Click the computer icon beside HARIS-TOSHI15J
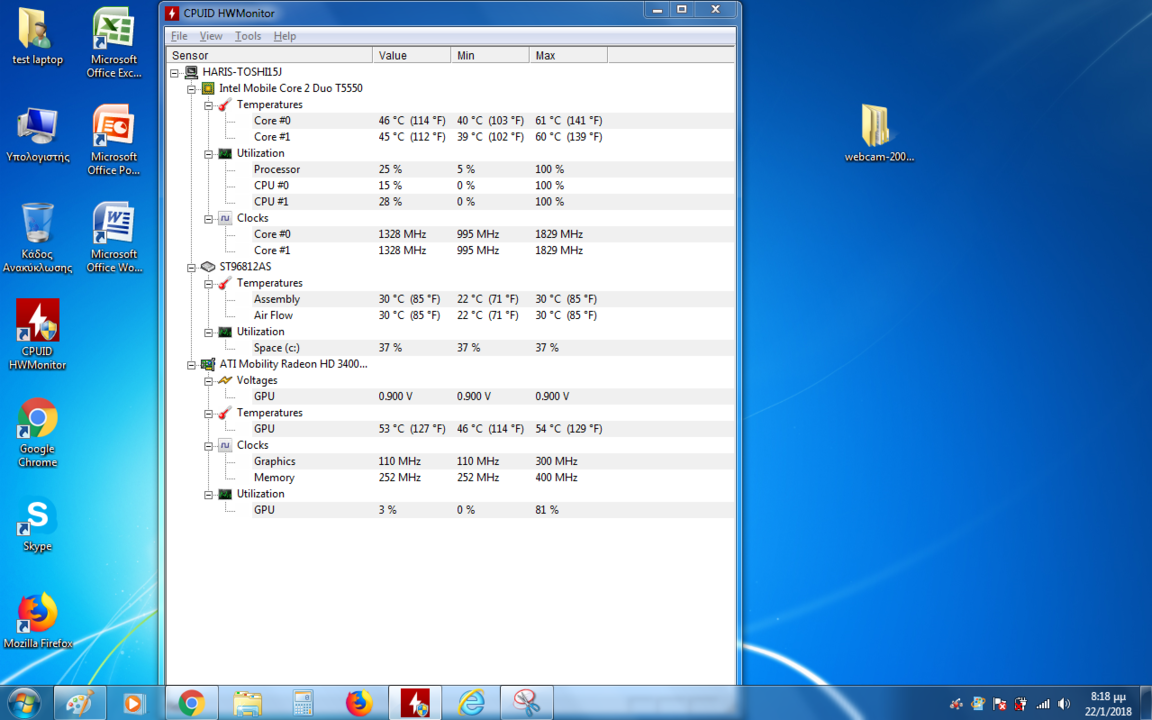The image size is (1152, 720). coord(191,72)
